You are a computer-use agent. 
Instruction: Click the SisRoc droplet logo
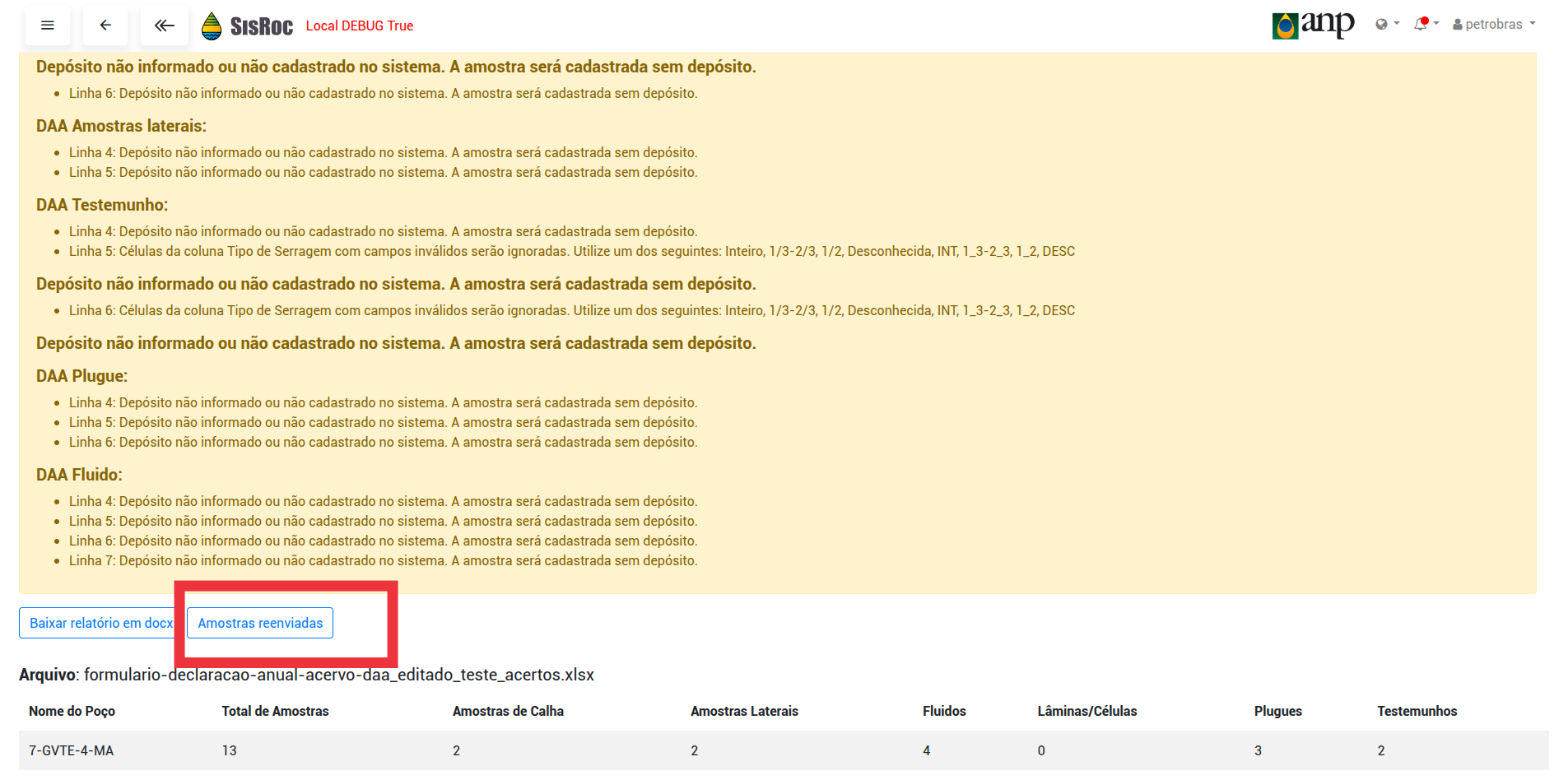pos(214,26)
